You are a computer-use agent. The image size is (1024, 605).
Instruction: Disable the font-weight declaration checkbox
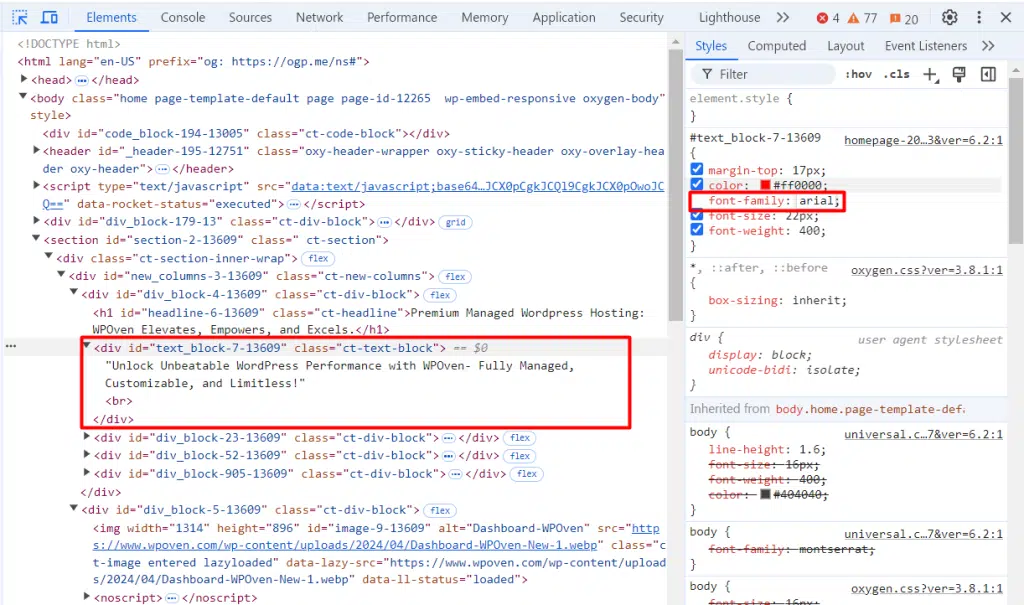[x=697, y=231]
